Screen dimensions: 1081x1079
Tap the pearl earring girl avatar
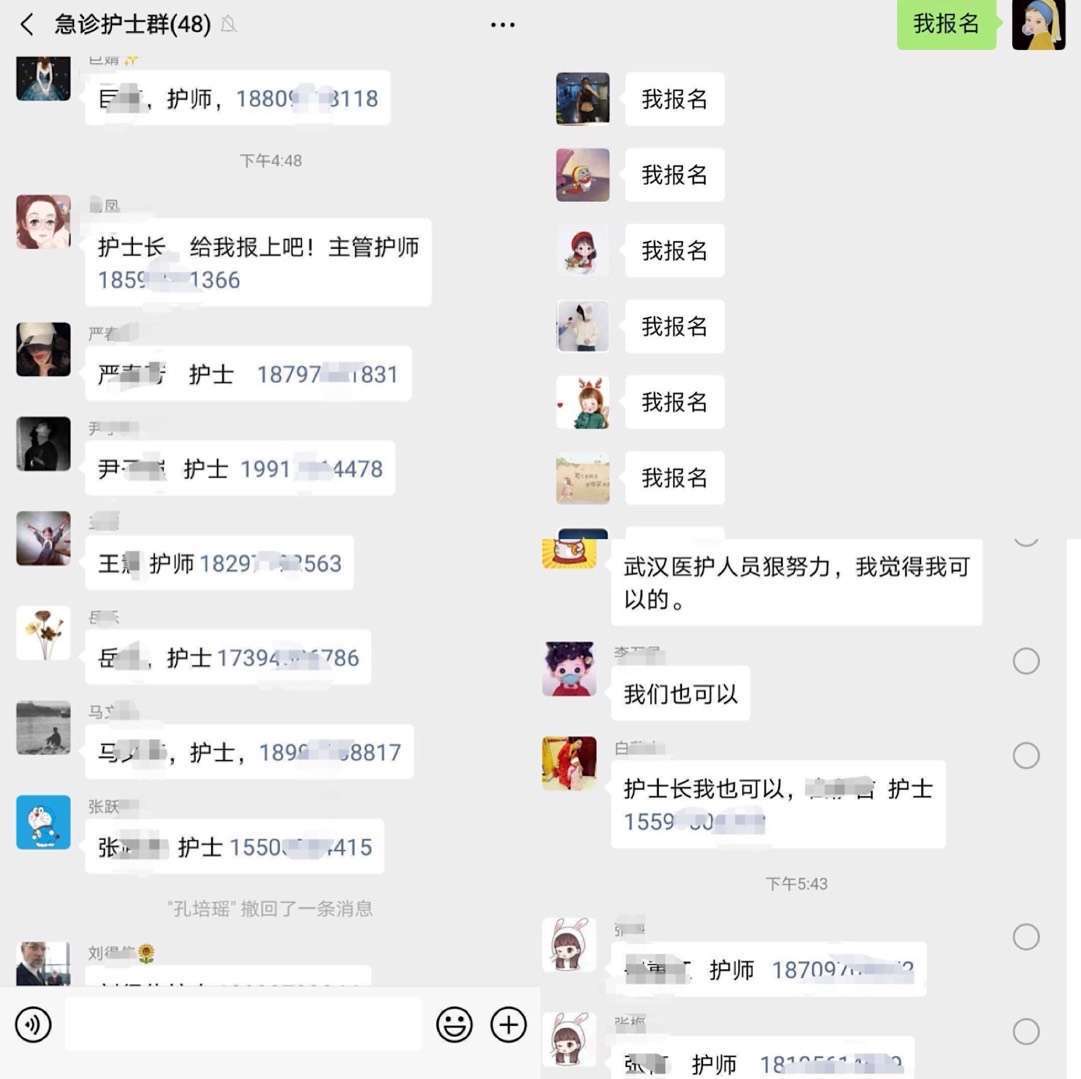point(1039,24)
